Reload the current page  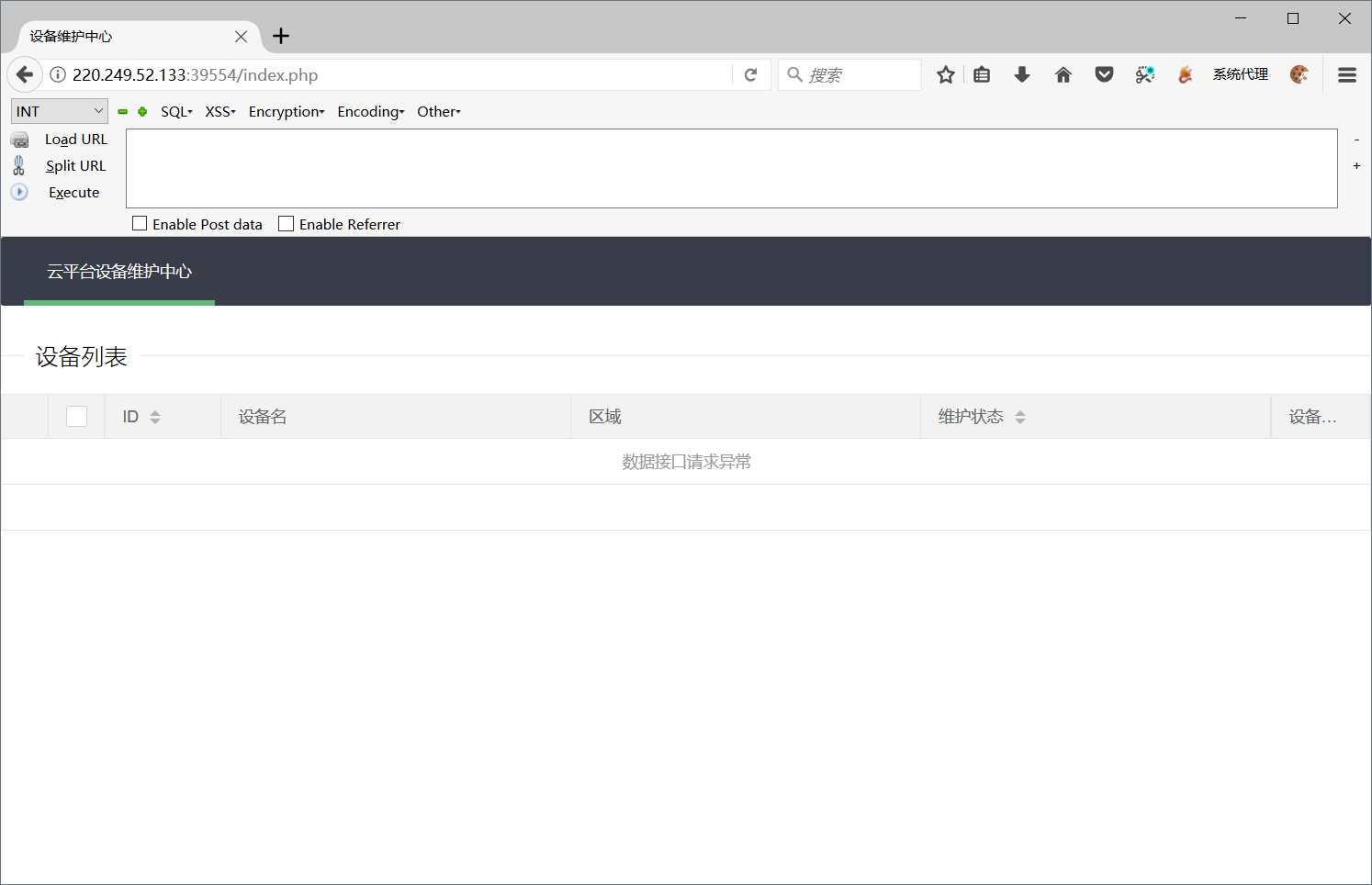pos(751,74)
